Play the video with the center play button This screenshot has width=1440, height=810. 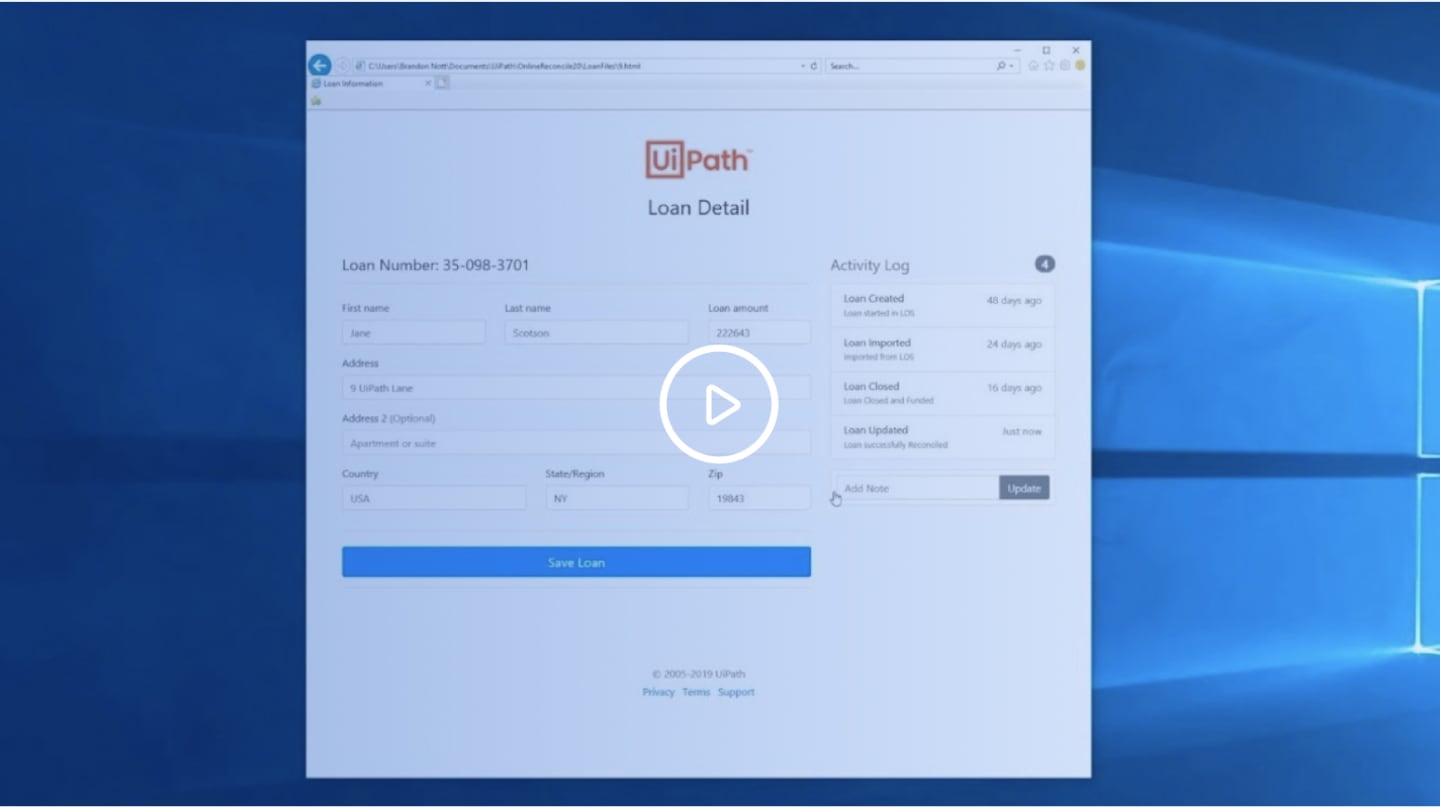tap(718, 405)
